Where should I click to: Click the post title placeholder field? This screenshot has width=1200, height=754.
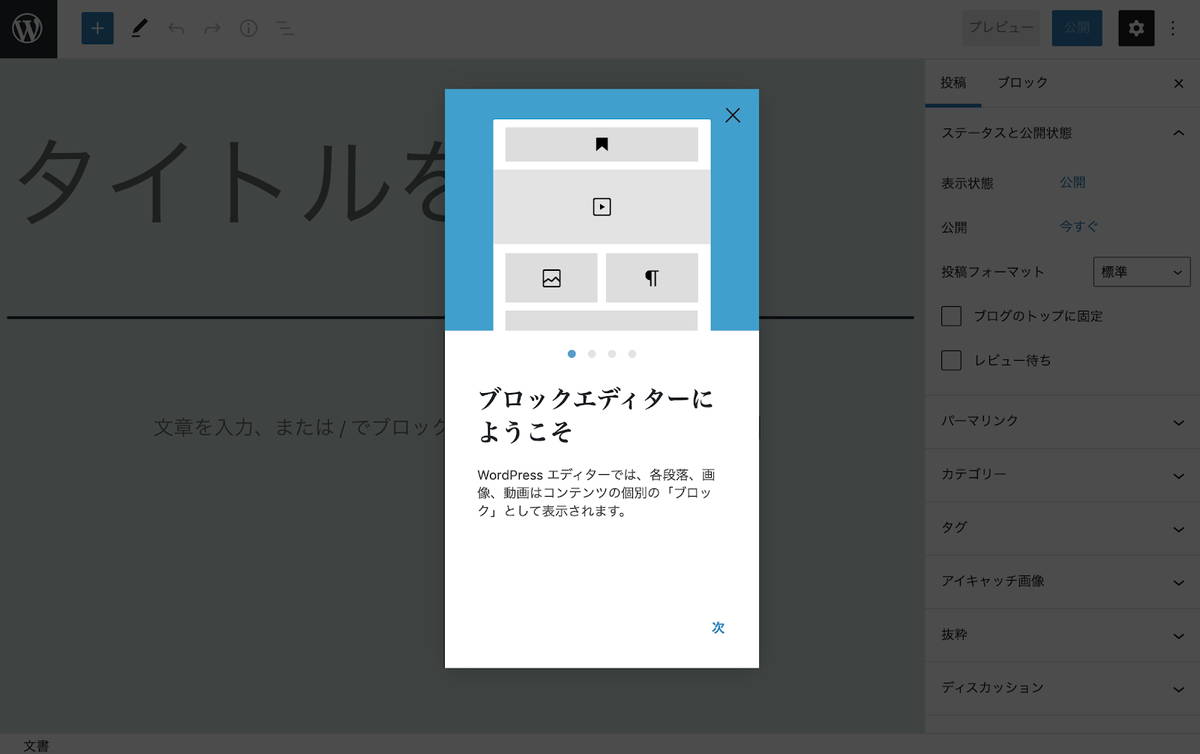(x=230, y=180)
